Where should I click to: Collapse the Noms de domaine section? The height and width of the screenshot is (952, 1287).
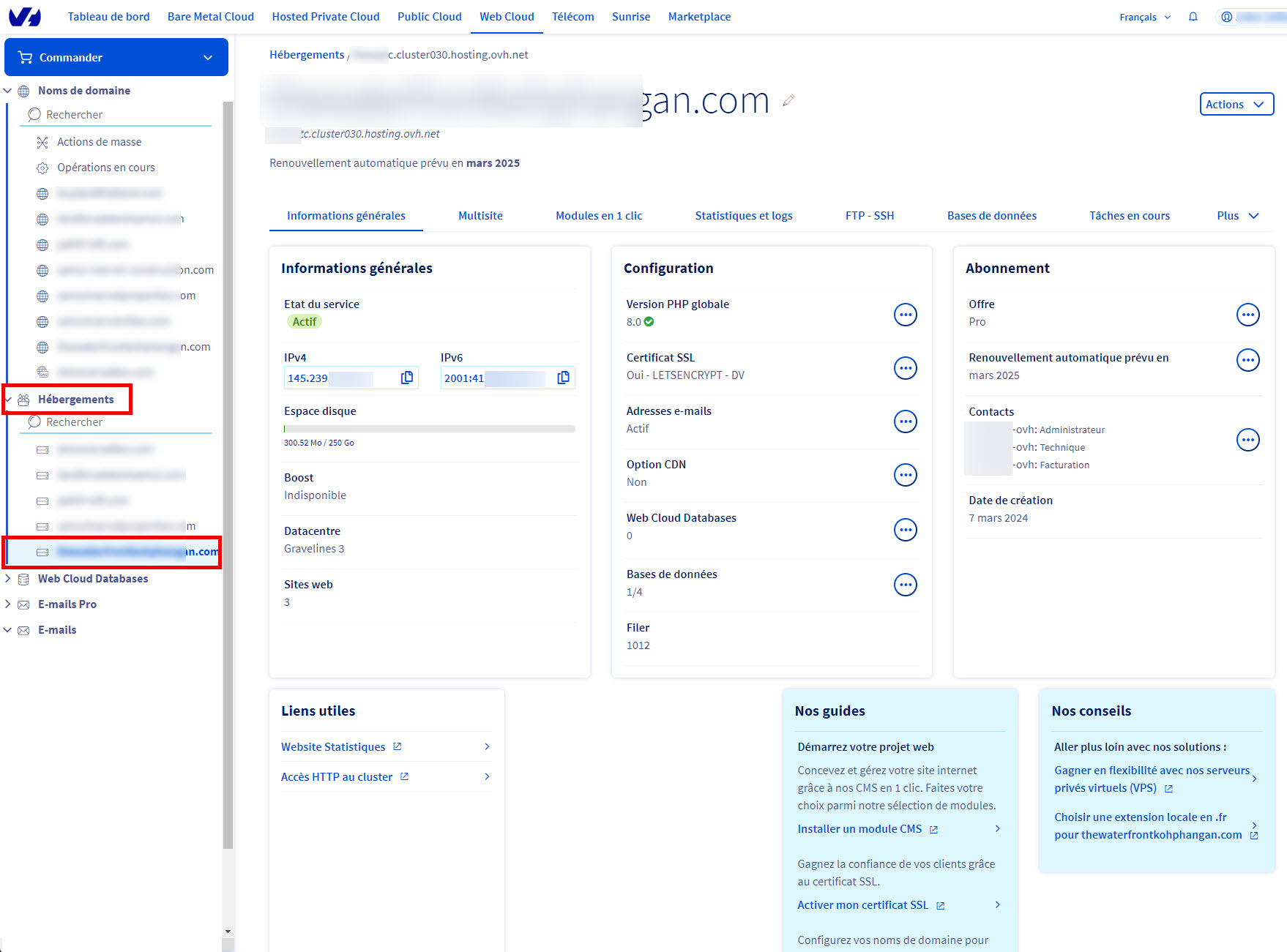click(8, 91)
